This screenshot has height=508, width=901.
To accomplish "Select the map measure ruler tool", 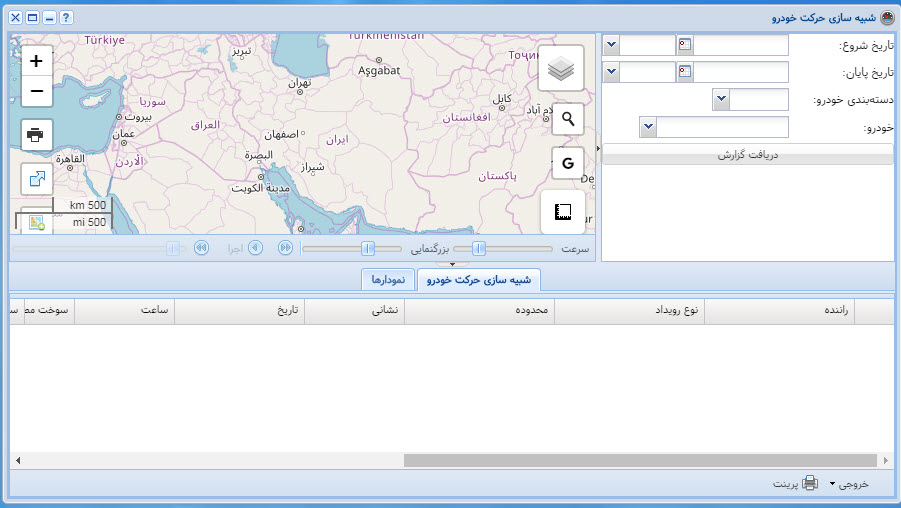I will (x=561, y=212).
